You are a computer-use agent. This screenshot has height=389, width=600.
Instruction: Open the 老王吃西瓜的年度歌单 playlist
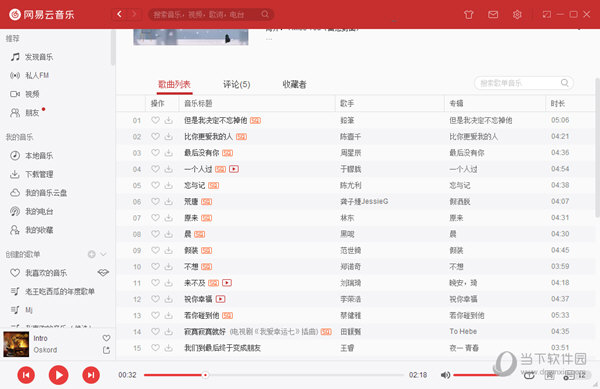click(60, 291)
